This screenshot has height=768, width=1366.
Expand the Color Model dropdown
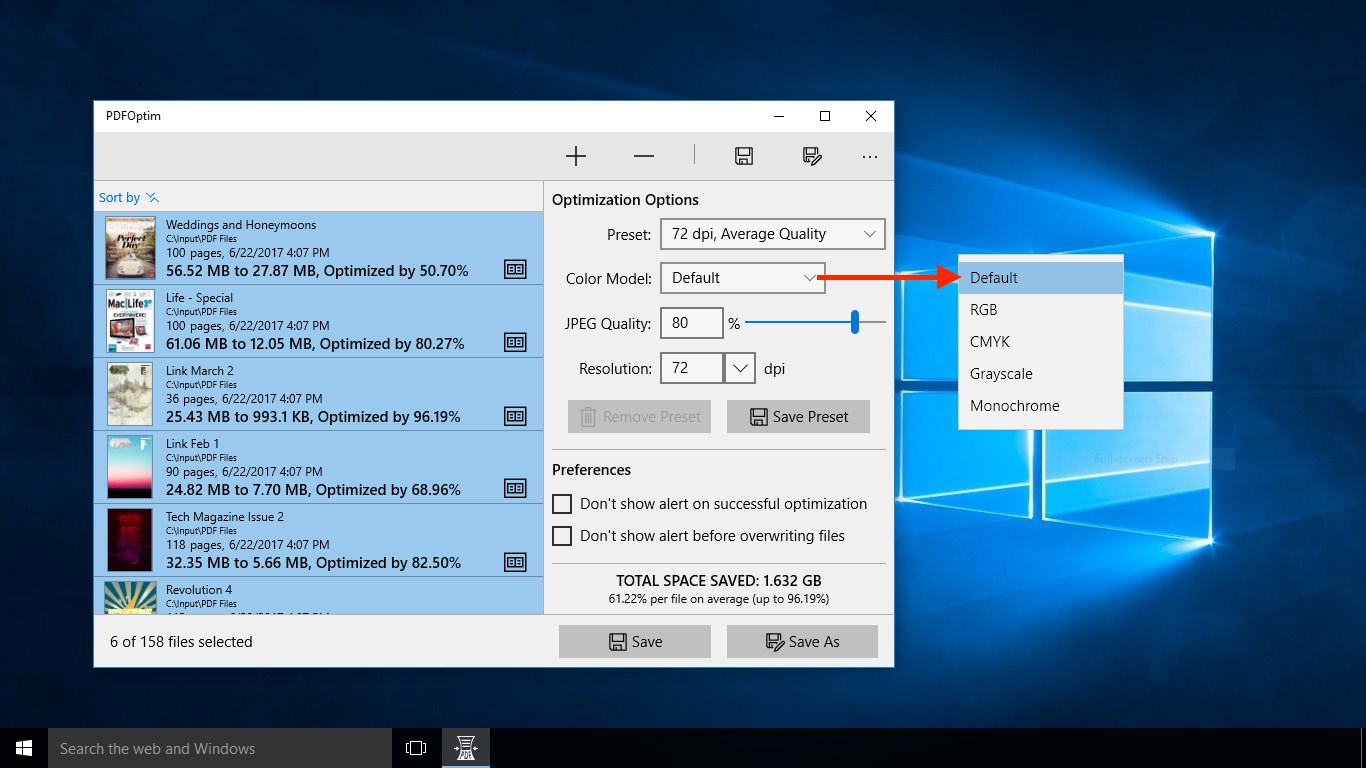pos(743,278)
